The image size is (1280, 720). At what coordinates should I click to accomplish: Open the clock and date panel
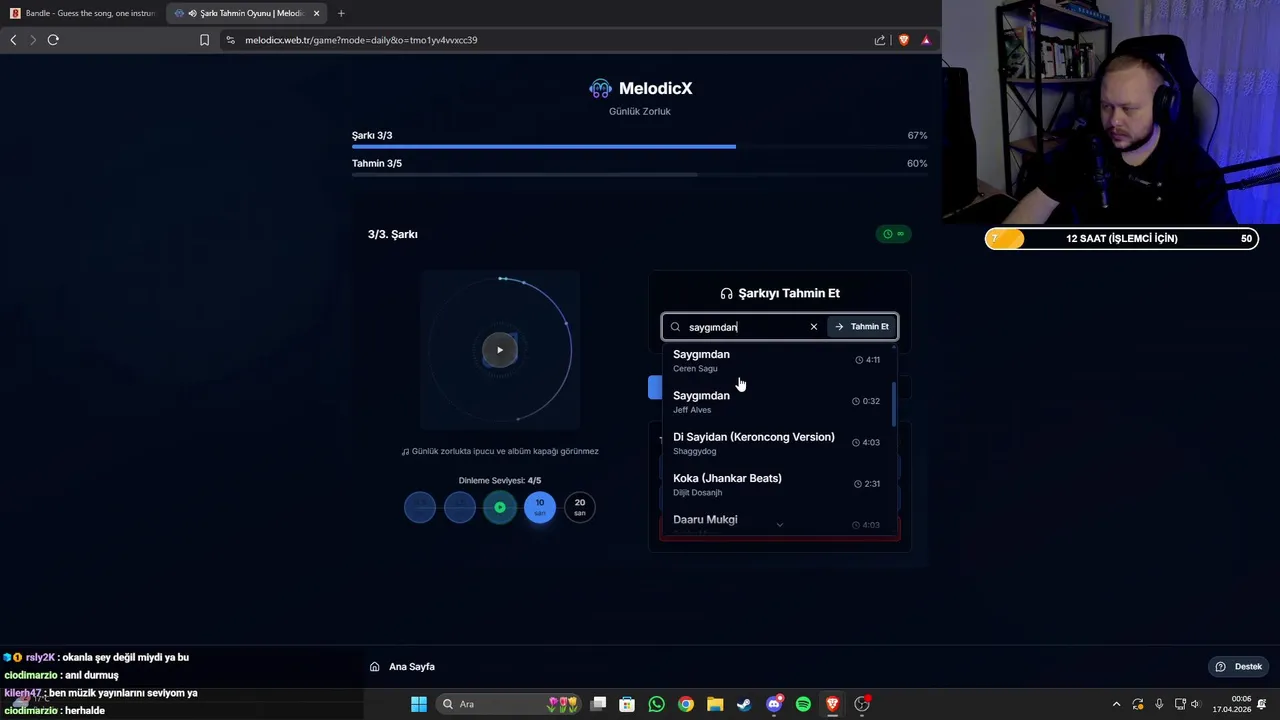coord(1232,704)
